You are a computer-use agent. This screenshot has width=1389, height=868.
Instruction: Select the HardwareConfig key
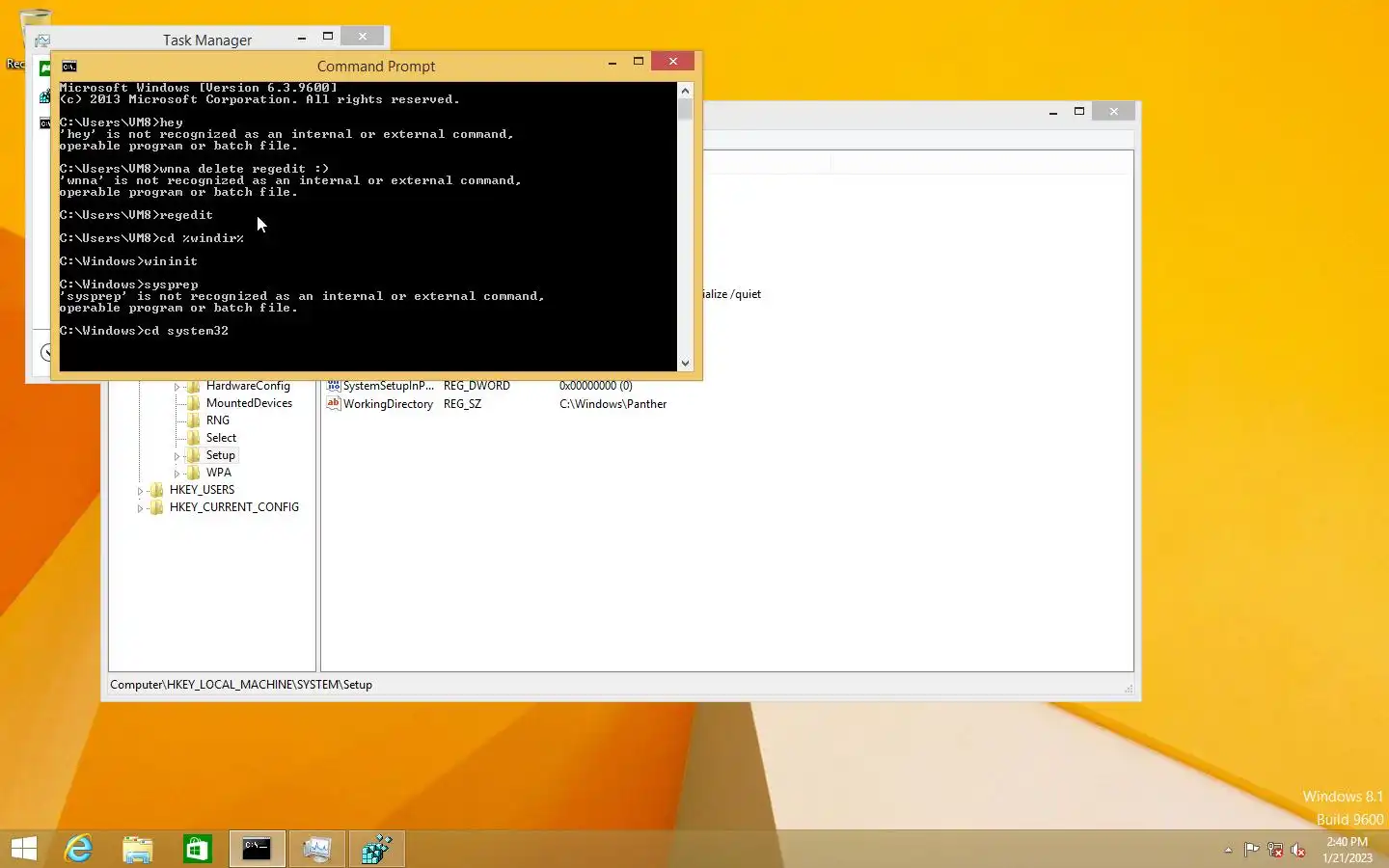[x=248, y=386]
